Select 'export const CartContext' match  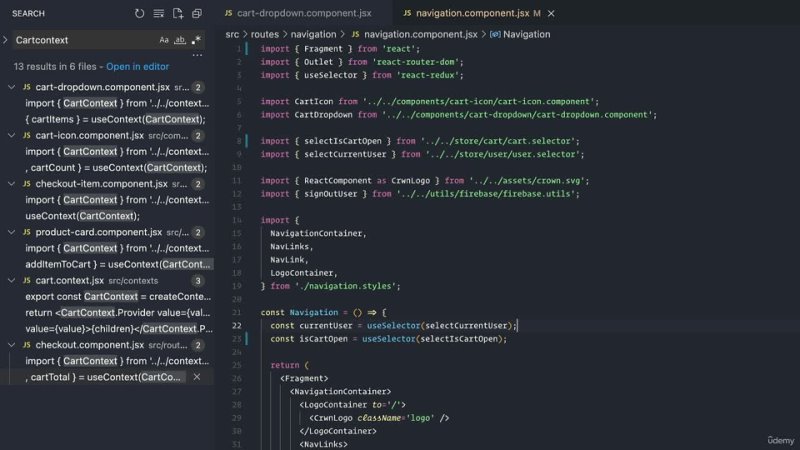[118, 296]
